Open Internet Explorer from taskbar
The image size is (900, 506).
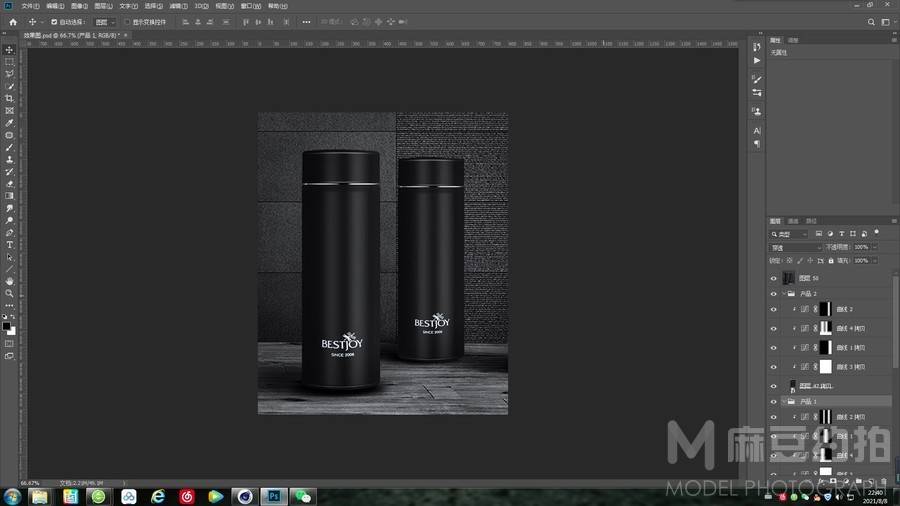[x=157, y=496]
